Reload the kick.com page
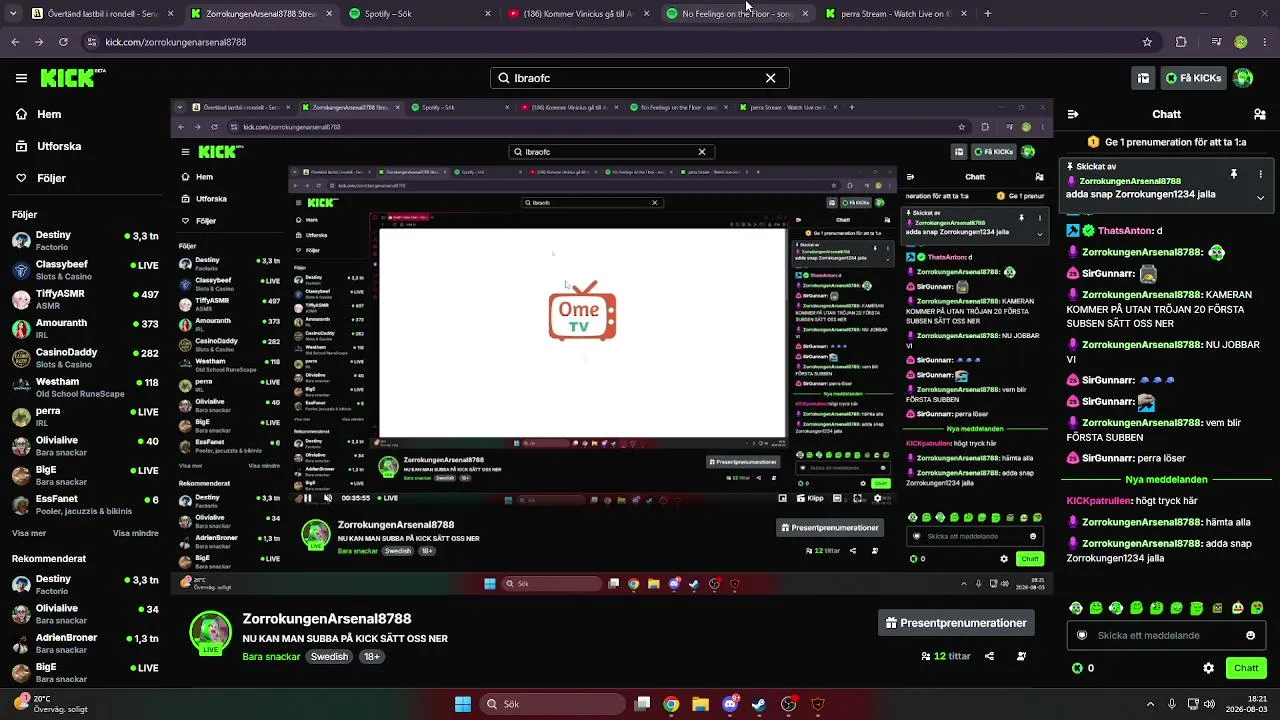Viewport: 1280px width, 720px height. tap(63, 42)
